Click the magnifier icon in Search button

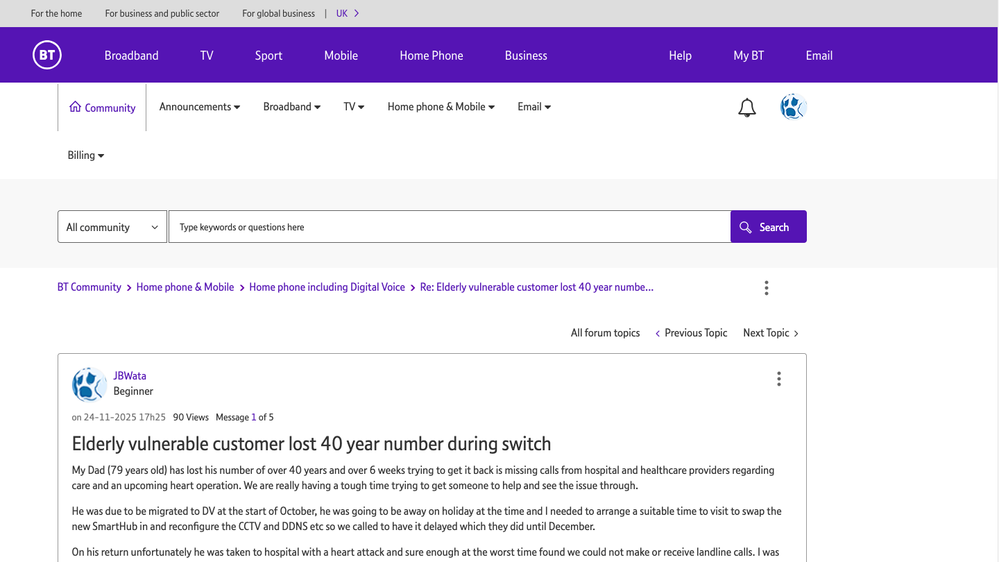(x=745, y=227)
